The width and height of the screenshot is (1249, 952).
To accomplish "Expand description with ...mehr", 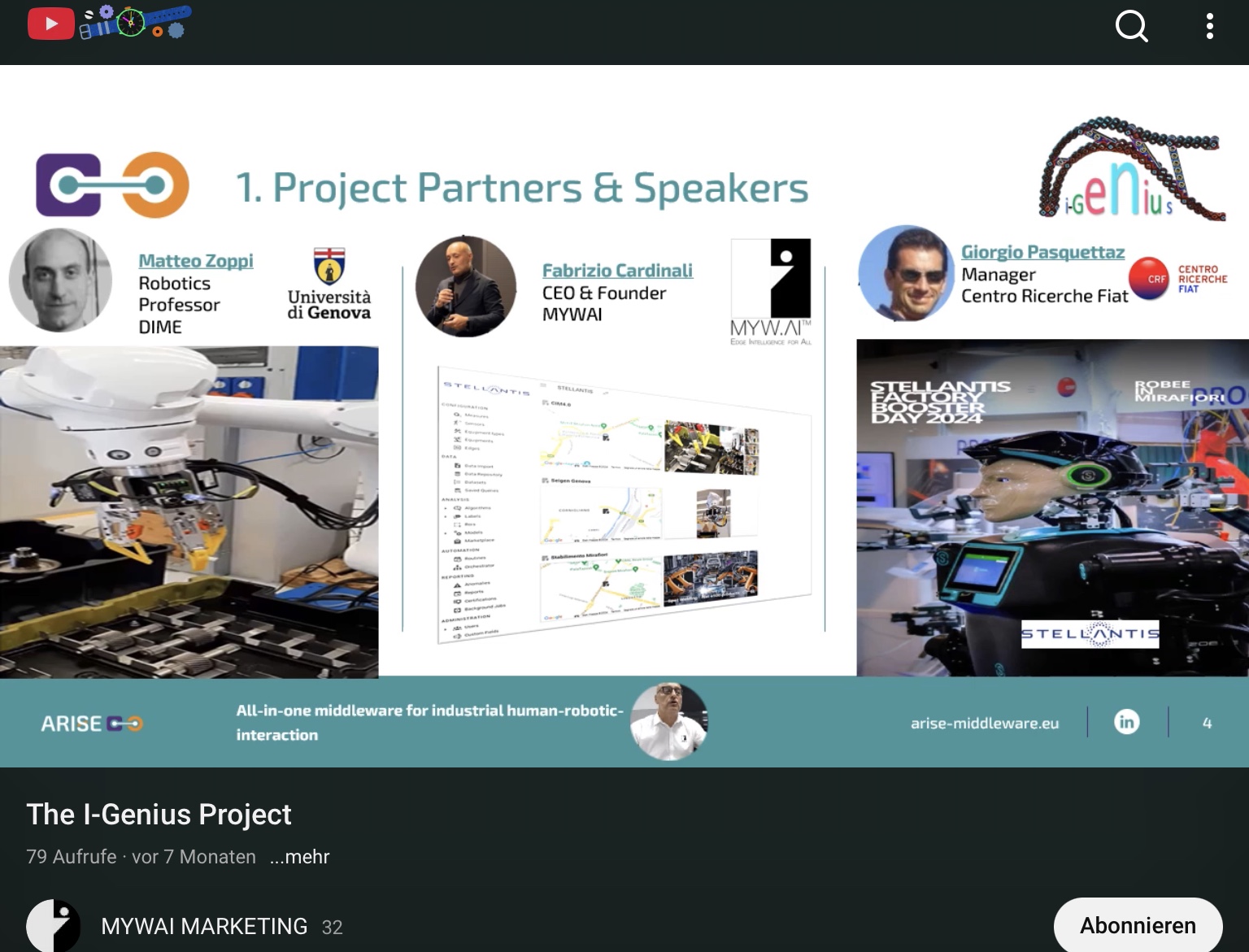I will (x=299, y=857).
